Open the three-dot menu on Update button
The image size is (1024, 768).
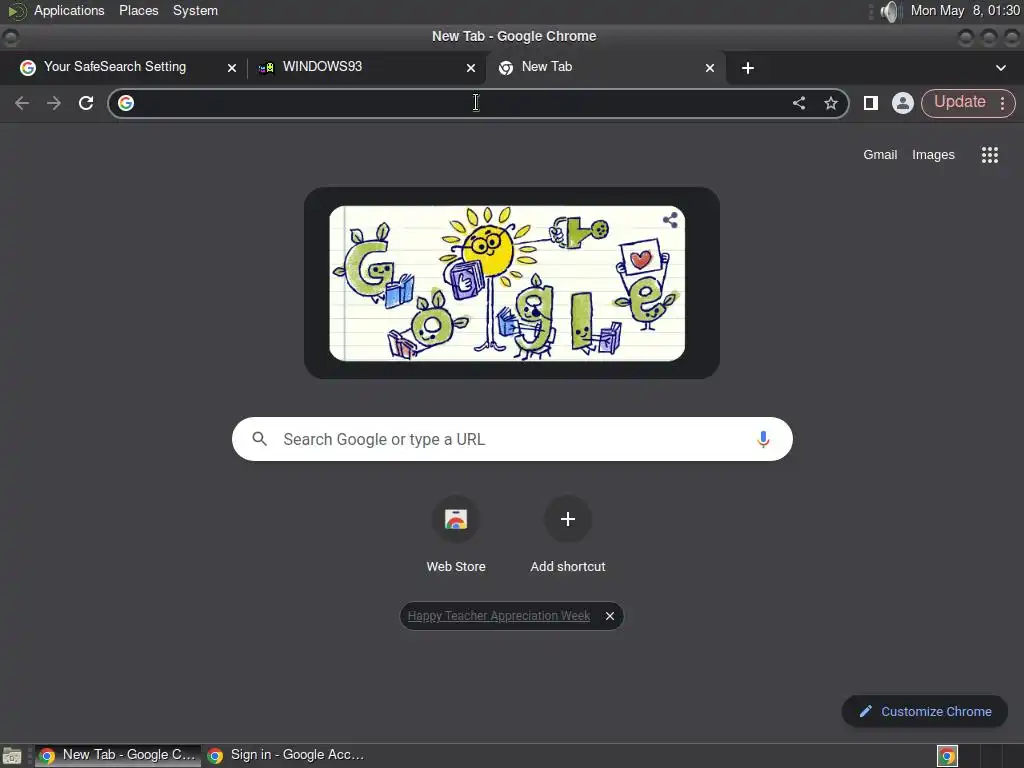[x=1002, y=103]
